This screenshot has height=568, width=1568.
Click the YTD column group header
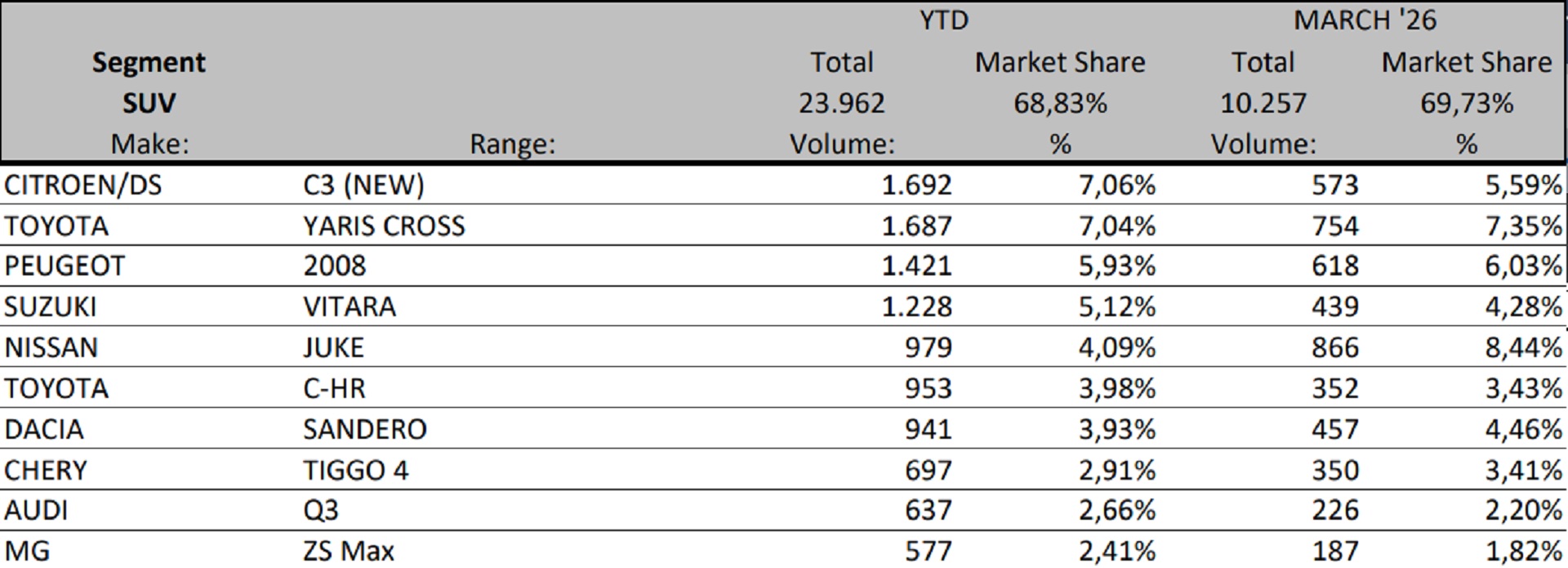pos(944,20)
